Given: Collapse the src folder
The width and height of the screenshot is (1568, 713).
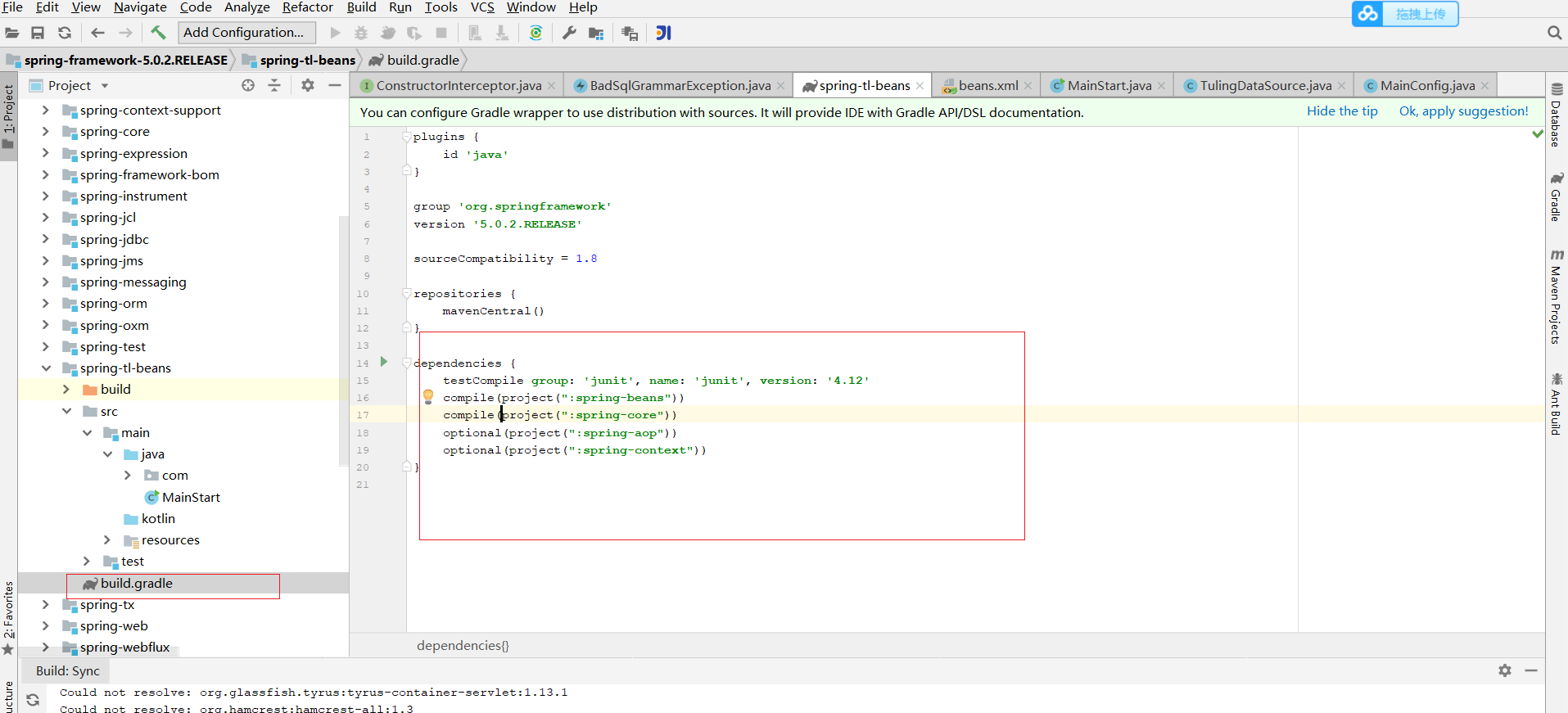Looking at the screenshot, I should pos(66,411).
